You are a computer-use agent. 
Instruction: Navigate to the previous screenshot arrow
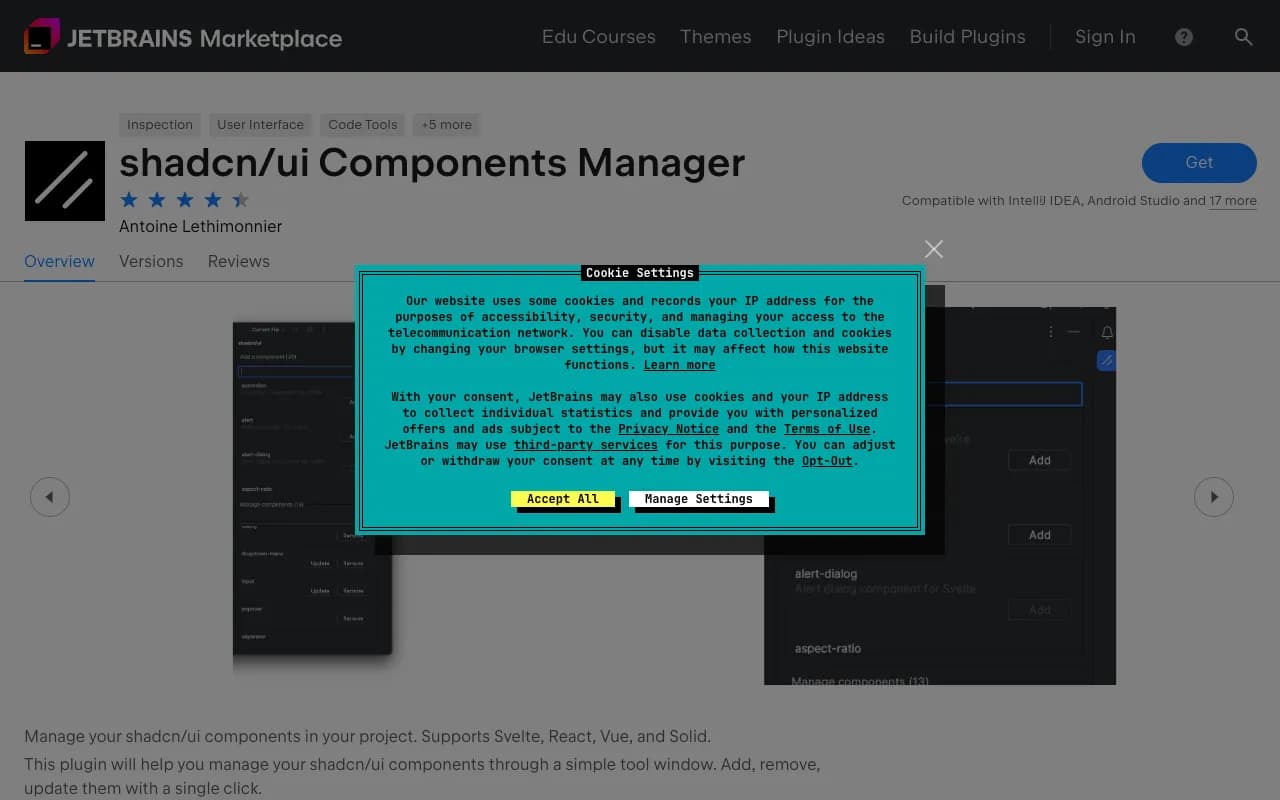[x=50, y=496]
